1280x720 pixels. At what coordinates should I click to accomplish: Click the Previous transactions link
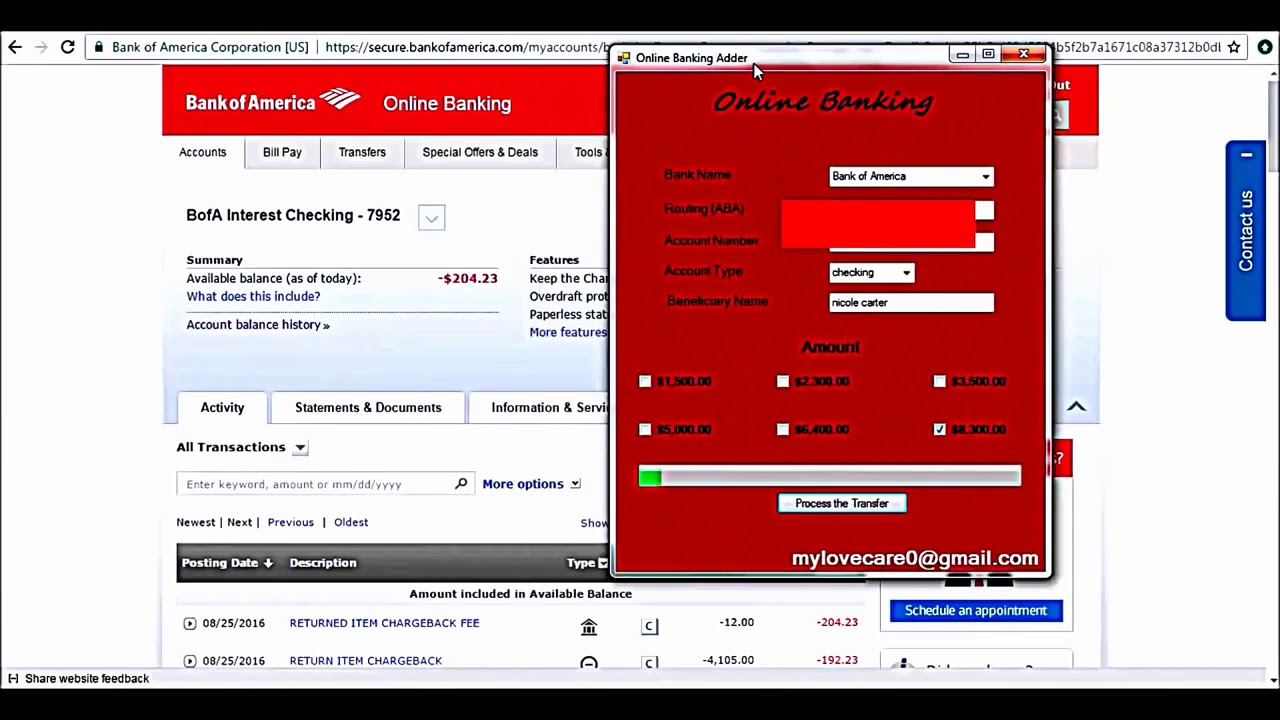coord(291,523)
